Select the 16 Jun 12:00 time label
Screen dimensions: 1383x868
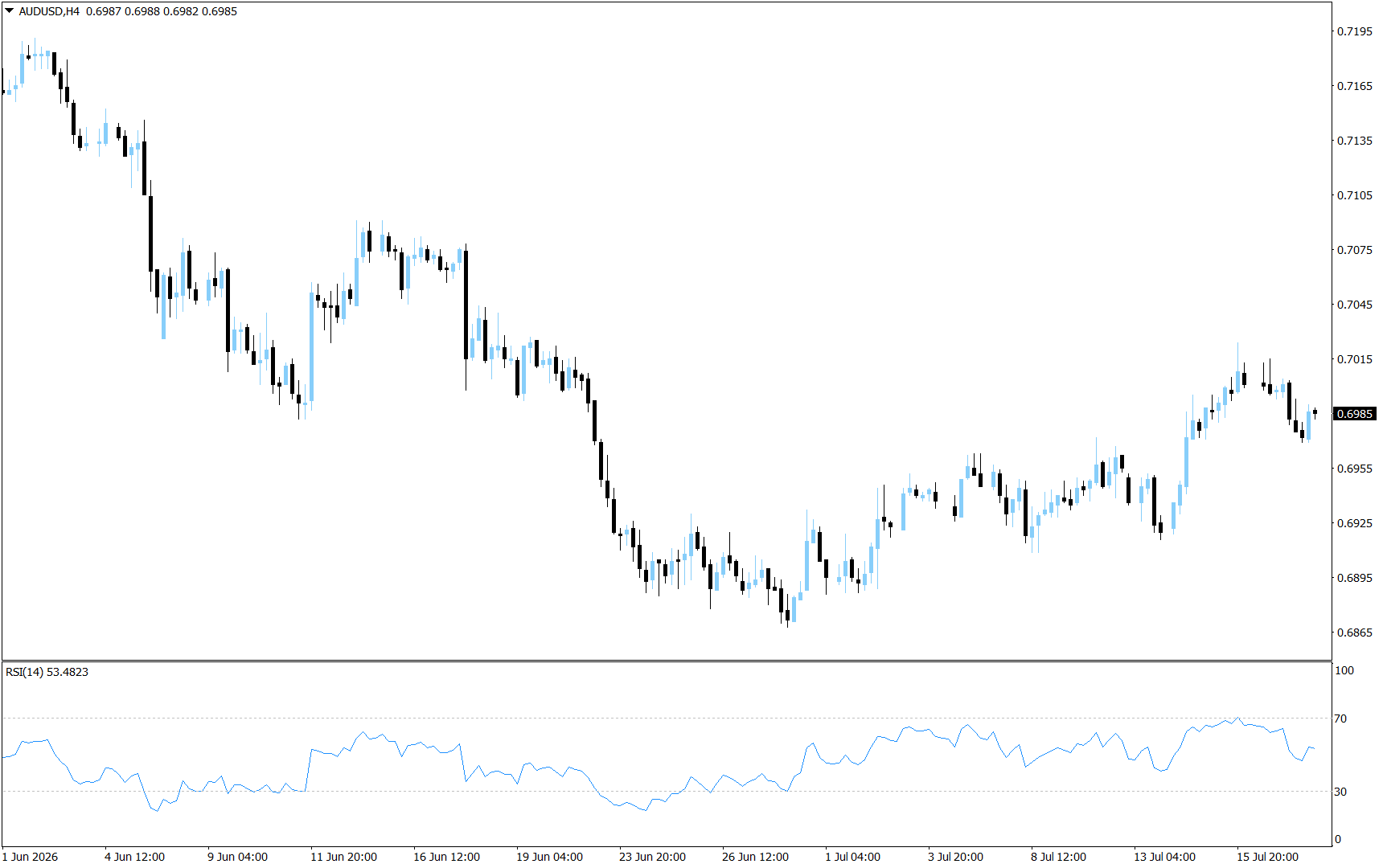pyautogui.click(x=446, y=857)
